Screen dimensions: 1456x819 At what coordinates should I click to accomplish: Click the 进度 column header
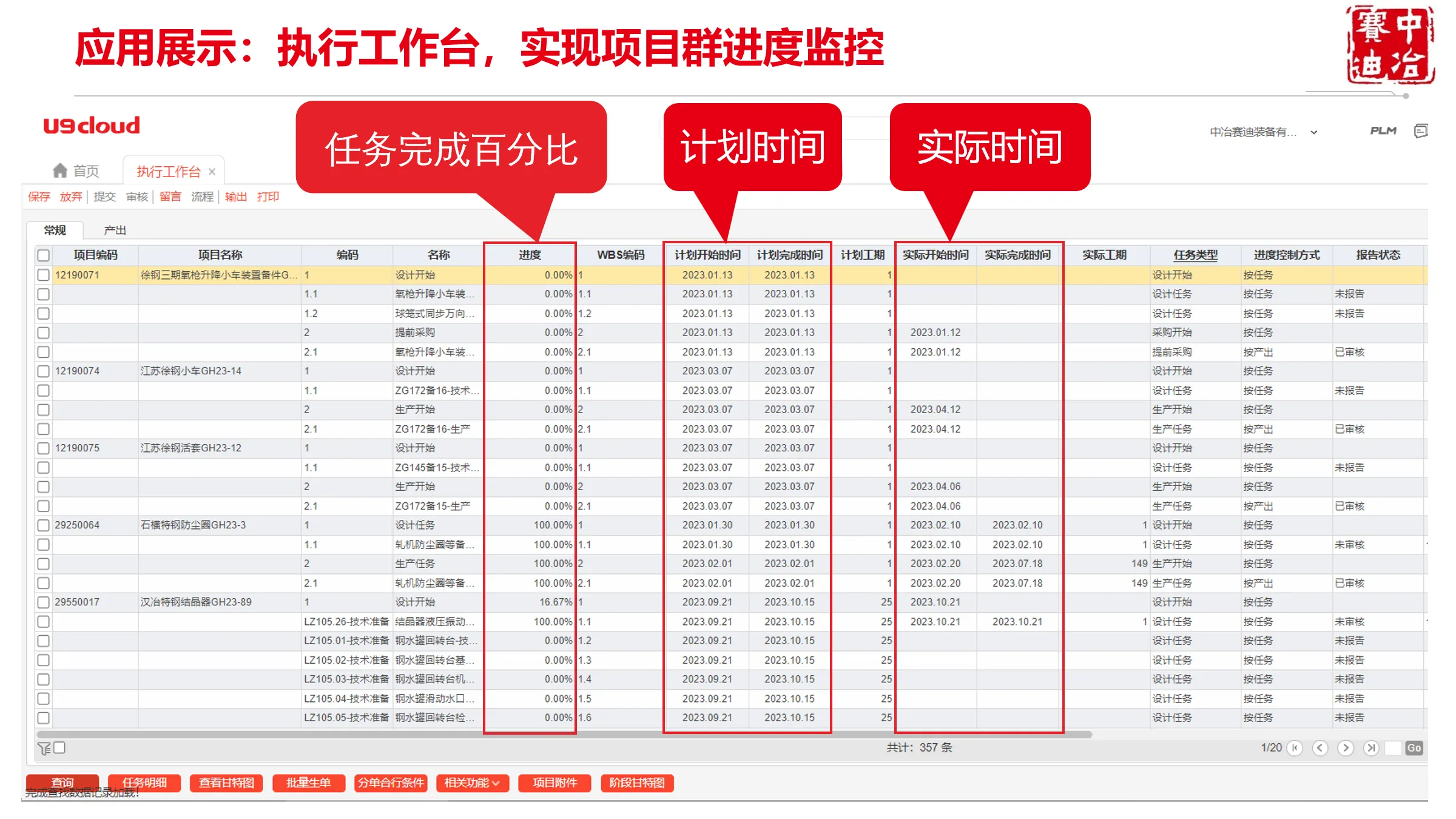(x=530, y=255)
